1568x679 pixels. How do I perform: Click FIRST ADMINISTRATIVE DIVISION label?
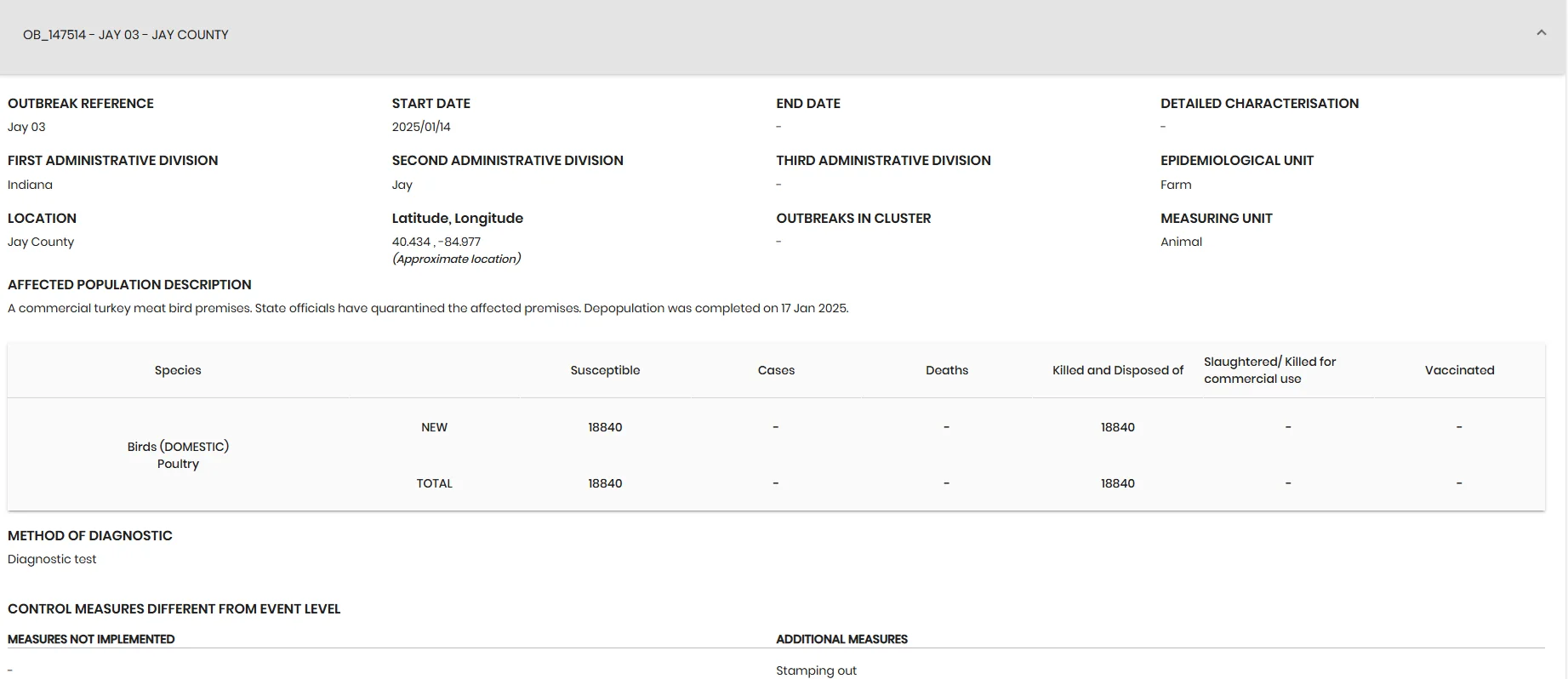tap(113, 160)
